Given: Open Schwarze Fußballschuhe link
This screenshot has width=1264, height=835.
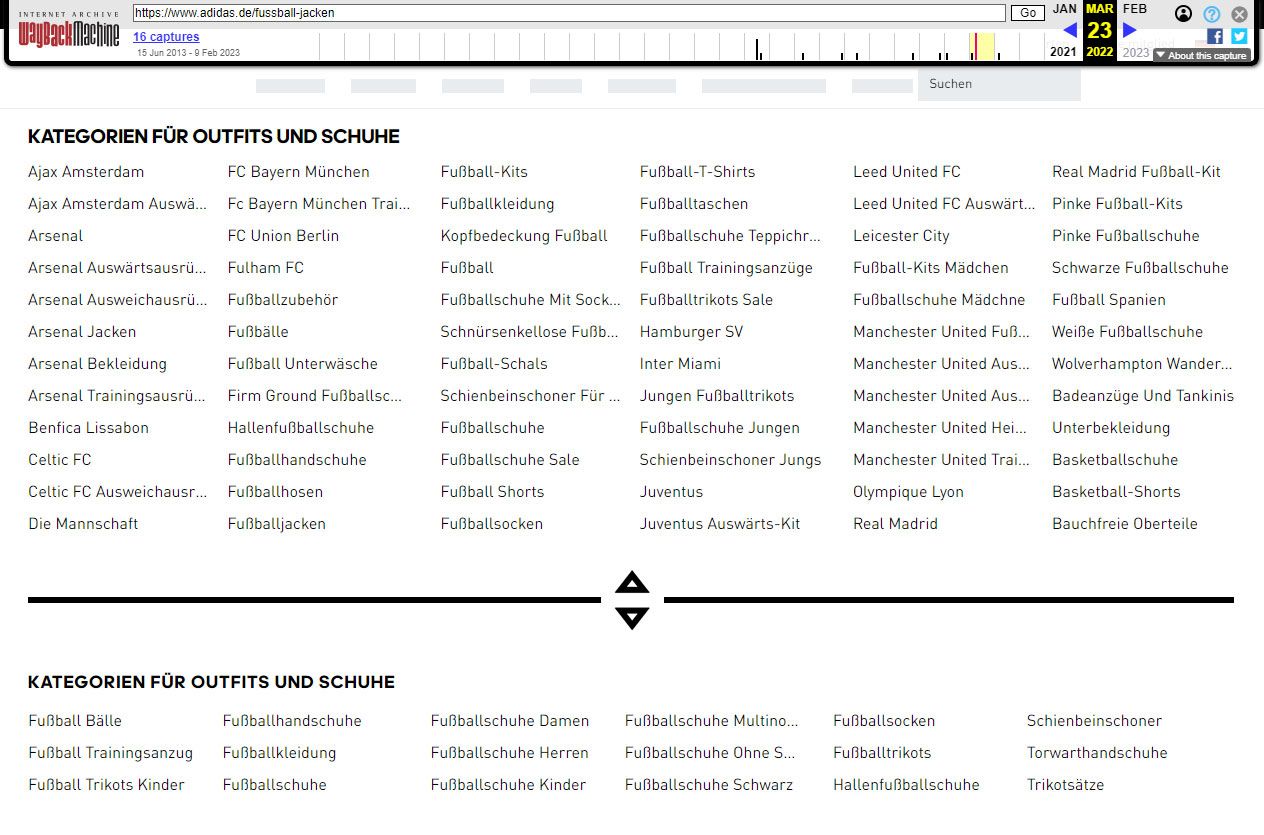Looking at the screenshot, I should (1140, 268).
